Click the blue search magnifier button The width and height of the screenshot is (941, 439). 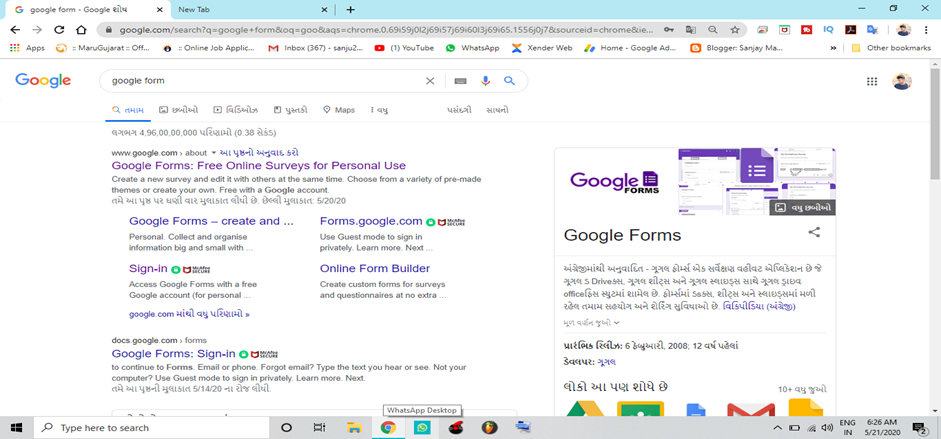point(510,81)
